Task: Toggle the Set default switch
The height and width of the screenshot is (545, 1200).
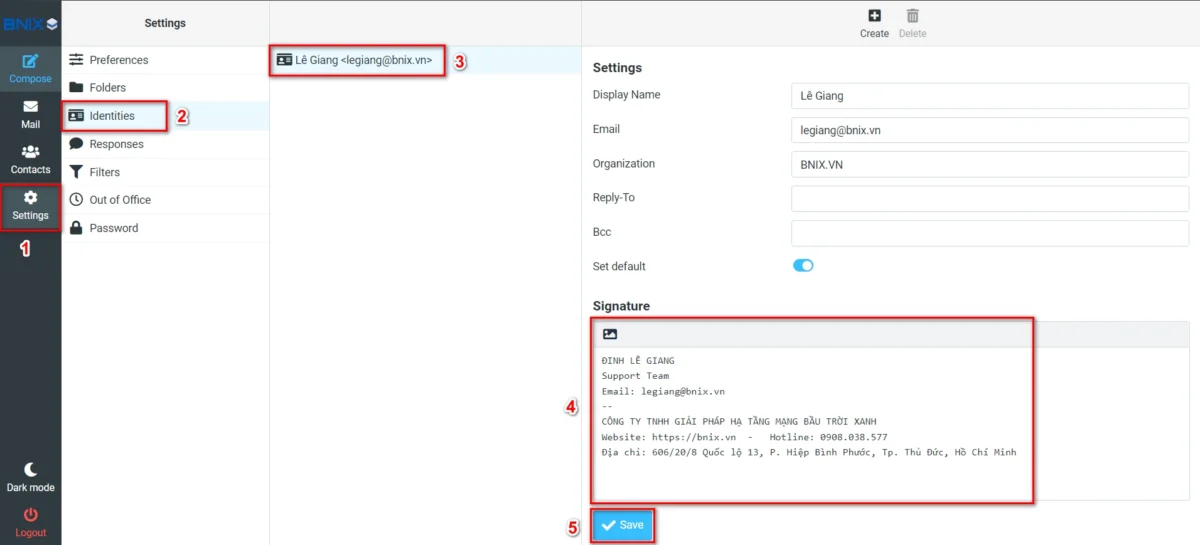Action: tap(803, 266)
